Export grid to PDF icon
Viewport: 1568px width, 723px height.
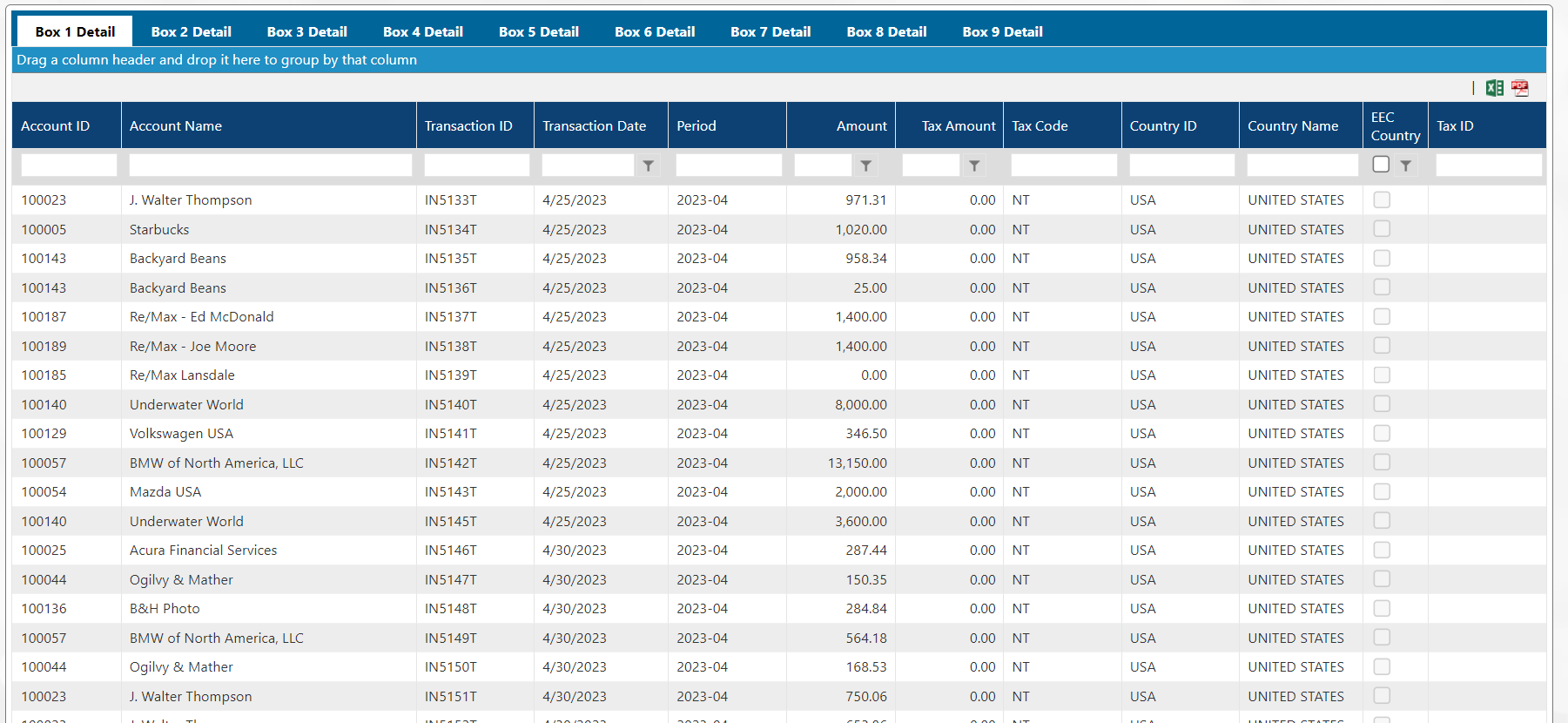coord(1520,88)
